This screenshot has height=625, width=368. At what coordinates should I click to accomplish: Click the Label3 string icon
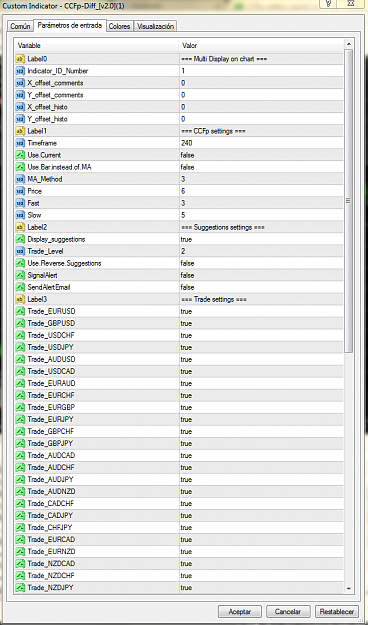[20, 299]
